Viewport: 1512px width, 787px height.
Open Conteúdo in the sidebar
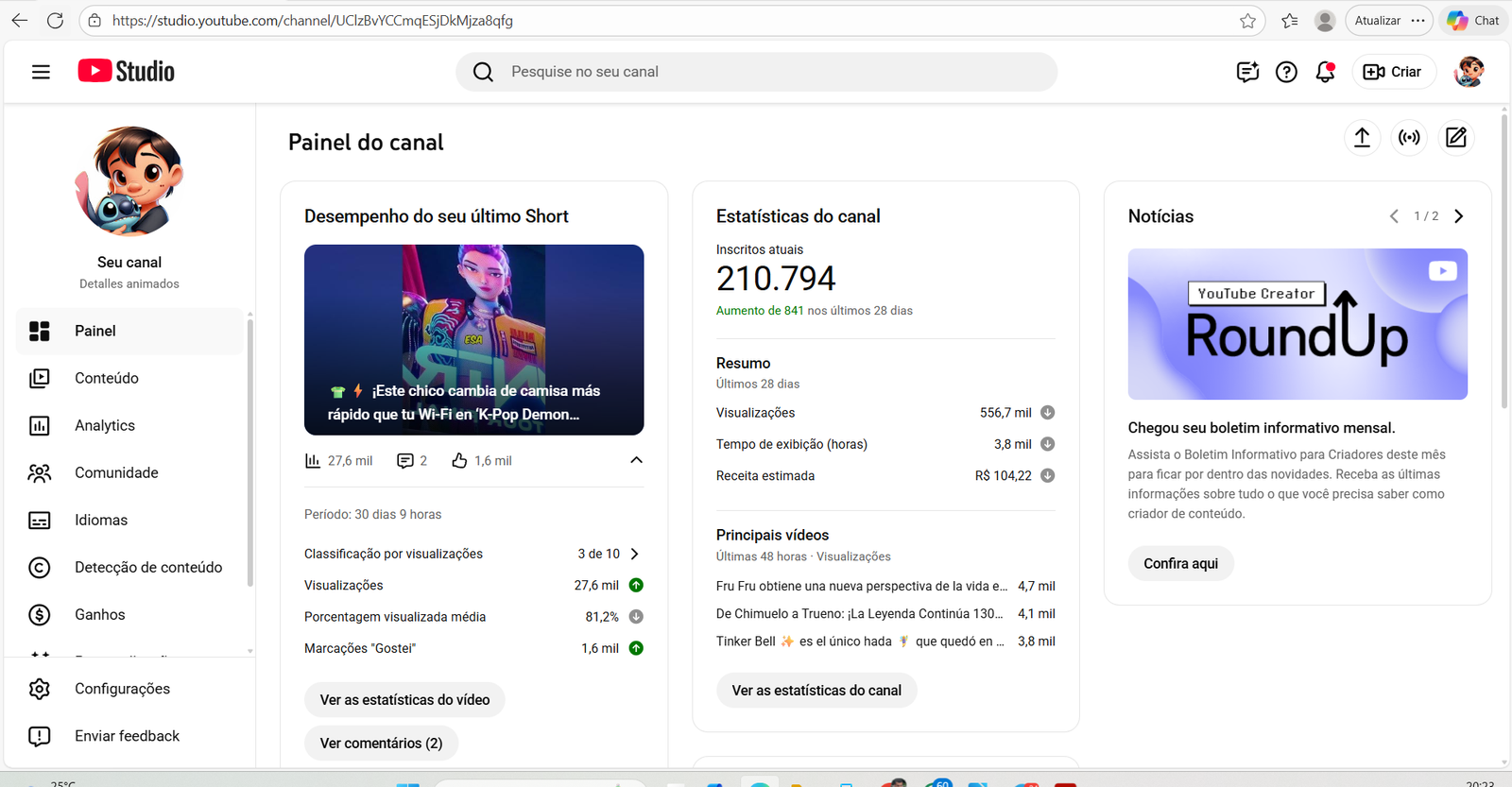point(107,379)
